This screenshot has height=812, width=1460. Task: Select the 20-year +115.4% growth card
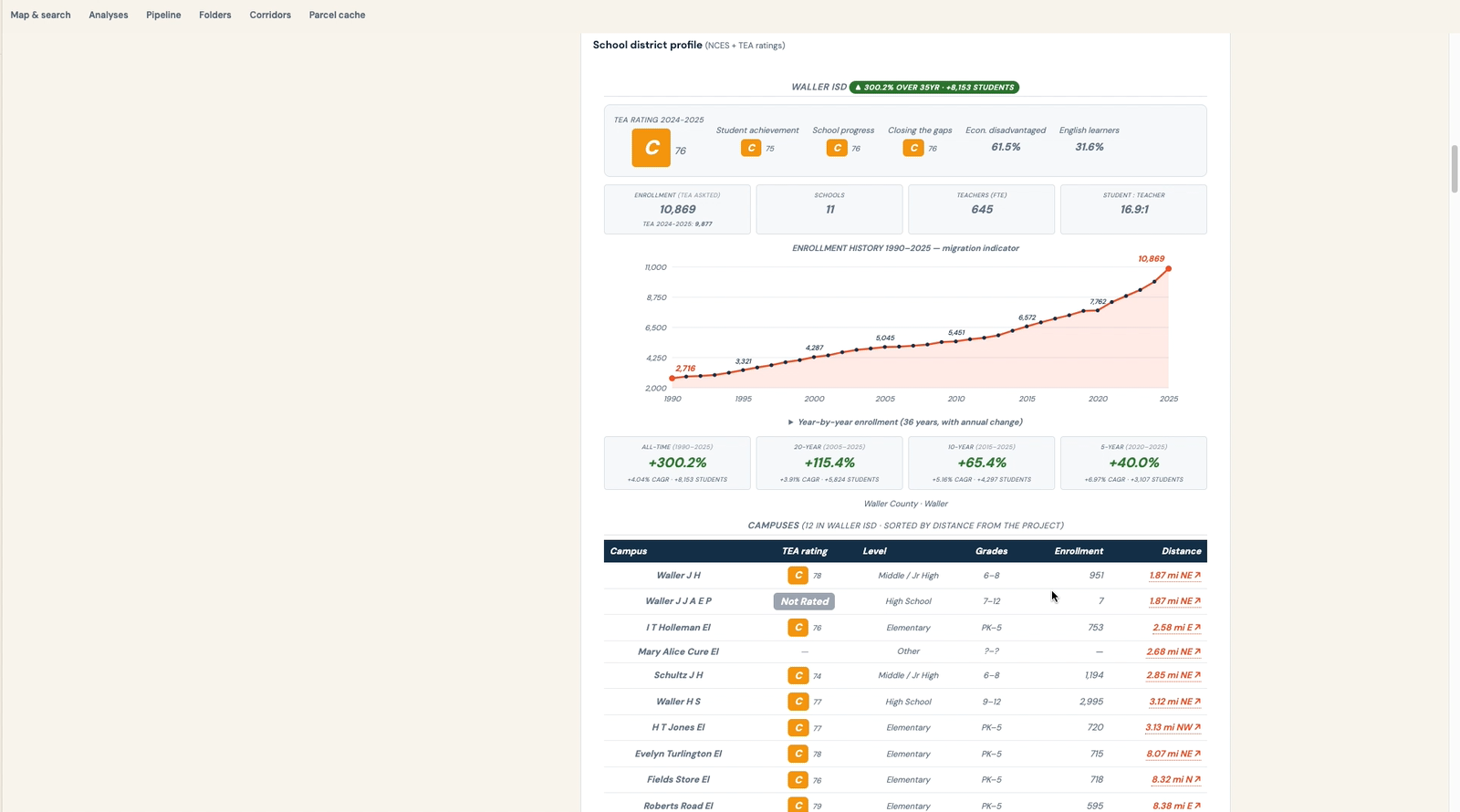pyautogui.click(x=829, y=463)
